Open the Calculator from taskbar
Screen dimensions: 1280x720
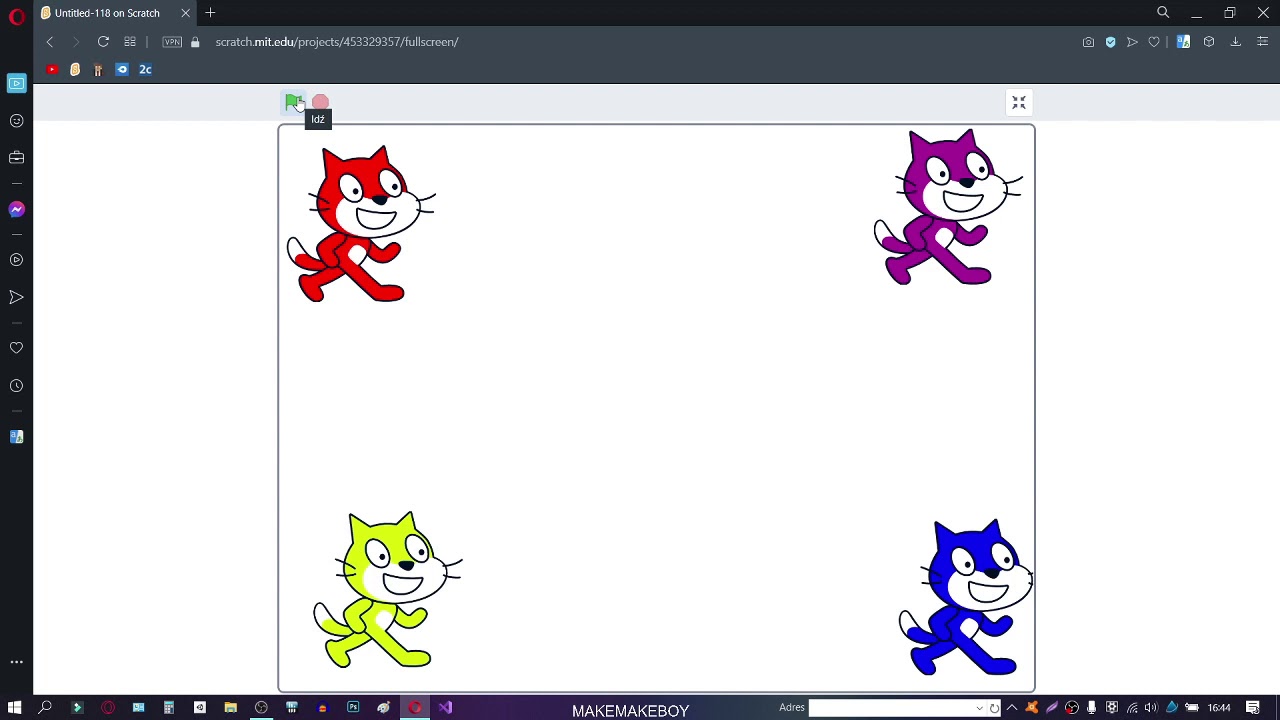[169, 707]
